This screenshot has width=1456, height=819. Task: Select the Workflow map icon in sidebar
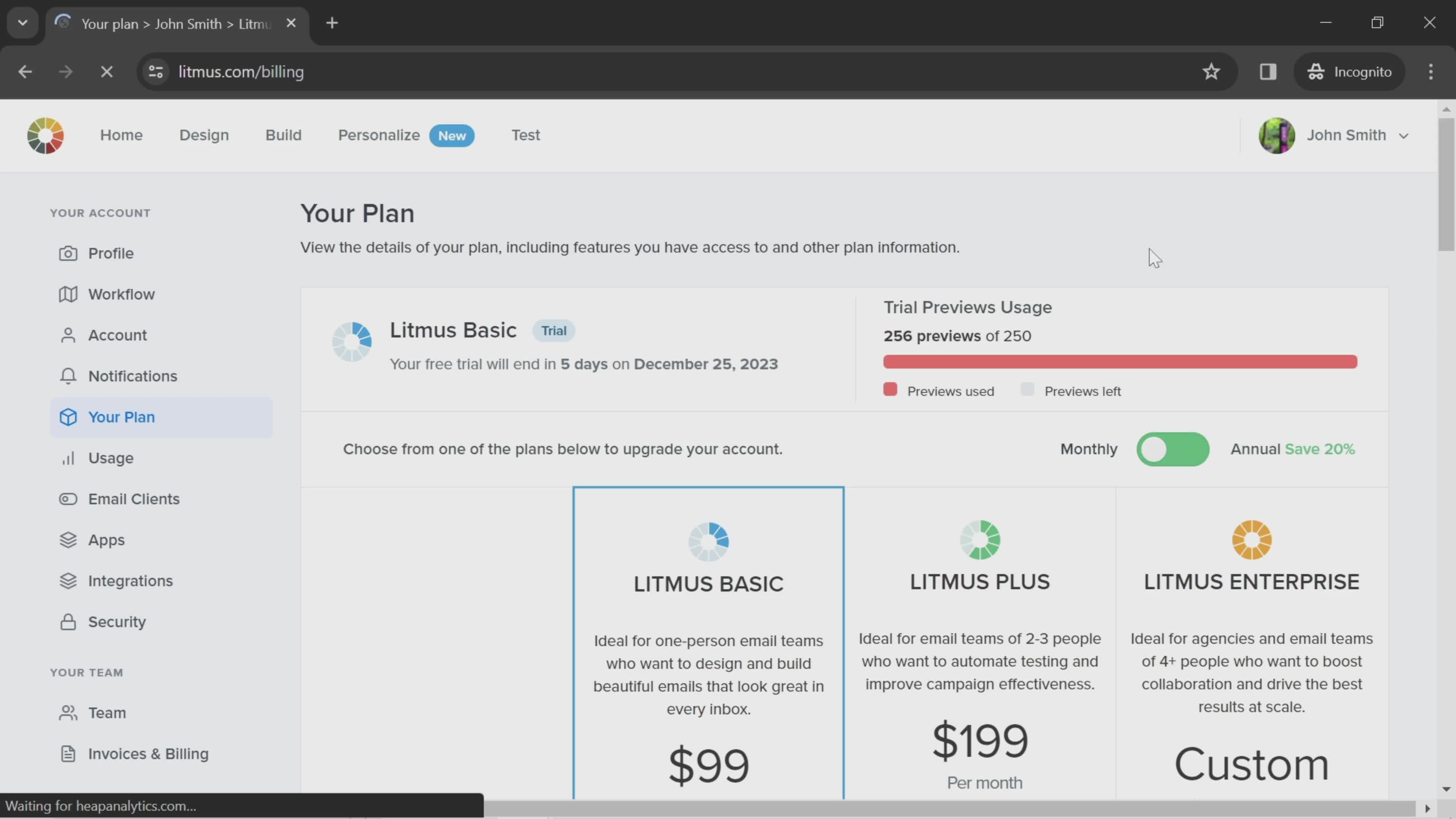coord(68,294)
